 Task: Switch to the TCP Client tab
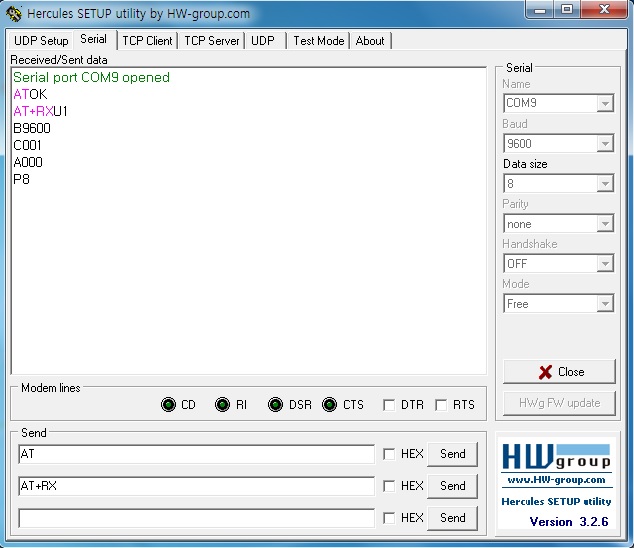(147, 41)
